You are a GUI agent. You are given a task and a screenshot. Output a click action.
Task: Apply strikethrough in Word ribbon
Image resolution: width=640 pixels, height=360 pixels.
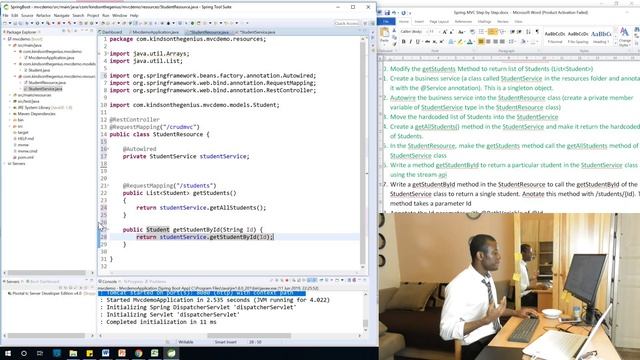[x=427, y=41]
